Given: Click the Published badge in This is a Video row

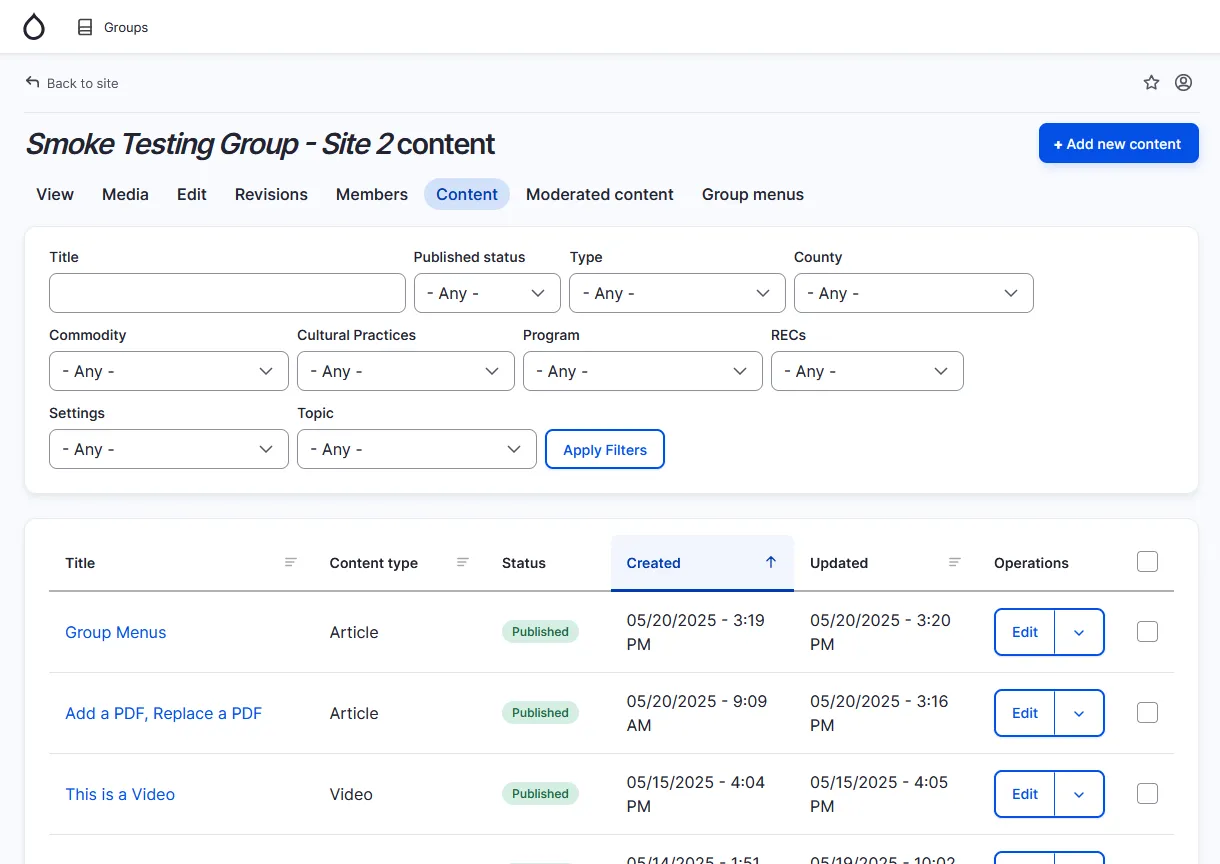Looking at the screenshot, I should point(540,794).
